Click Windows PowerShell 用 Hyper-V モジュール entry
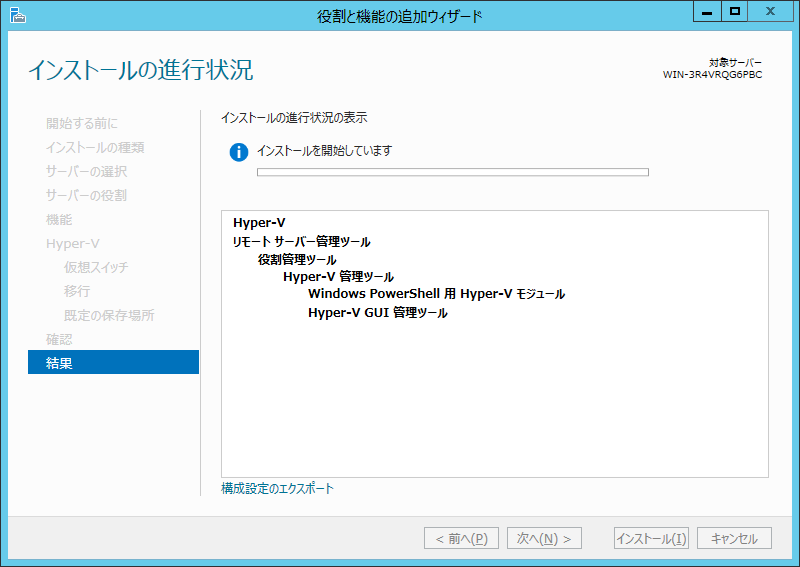Screen dimensions: 800x567 pos(436,294)
